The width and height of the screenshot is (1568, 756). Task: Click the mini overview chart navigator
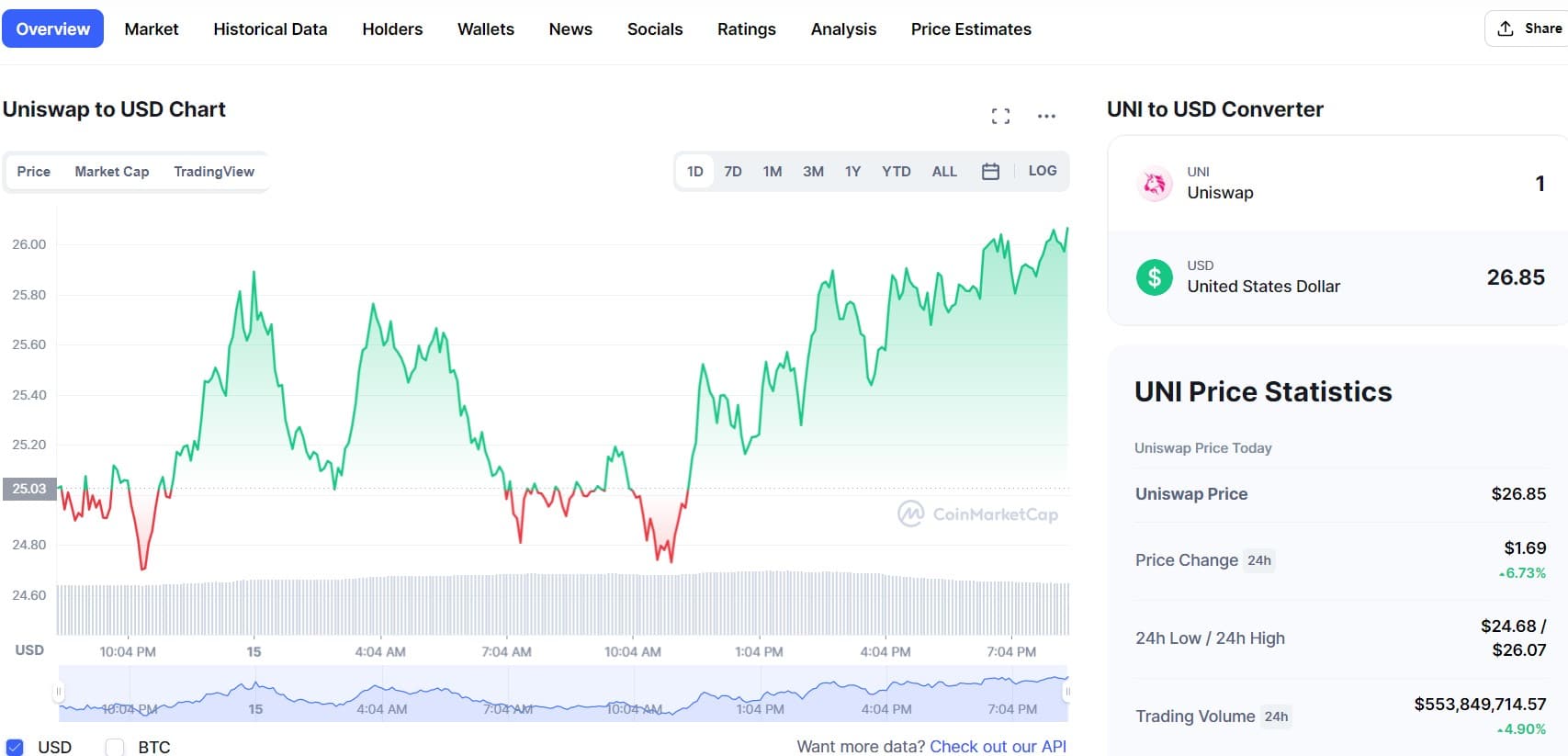[x=563, y=694]
